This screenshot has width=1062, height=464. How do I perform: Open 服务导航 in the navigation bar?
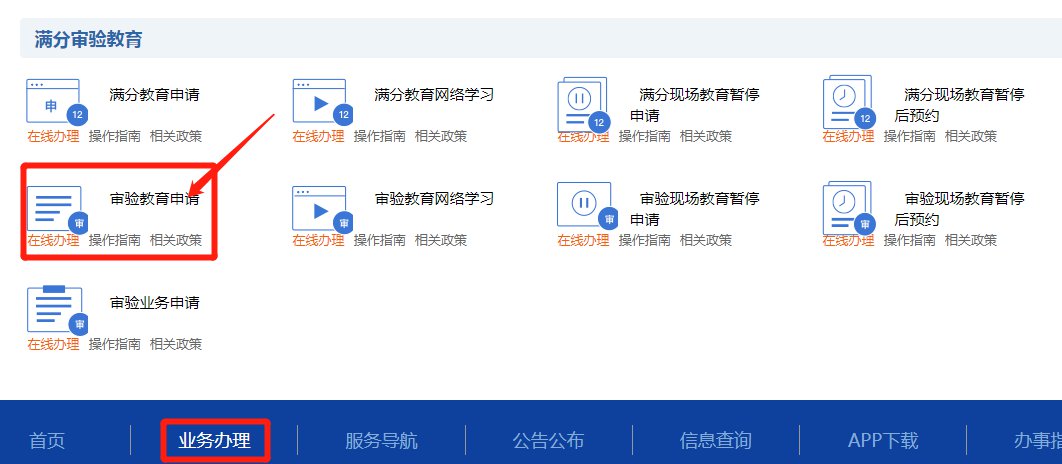[381, 440]
